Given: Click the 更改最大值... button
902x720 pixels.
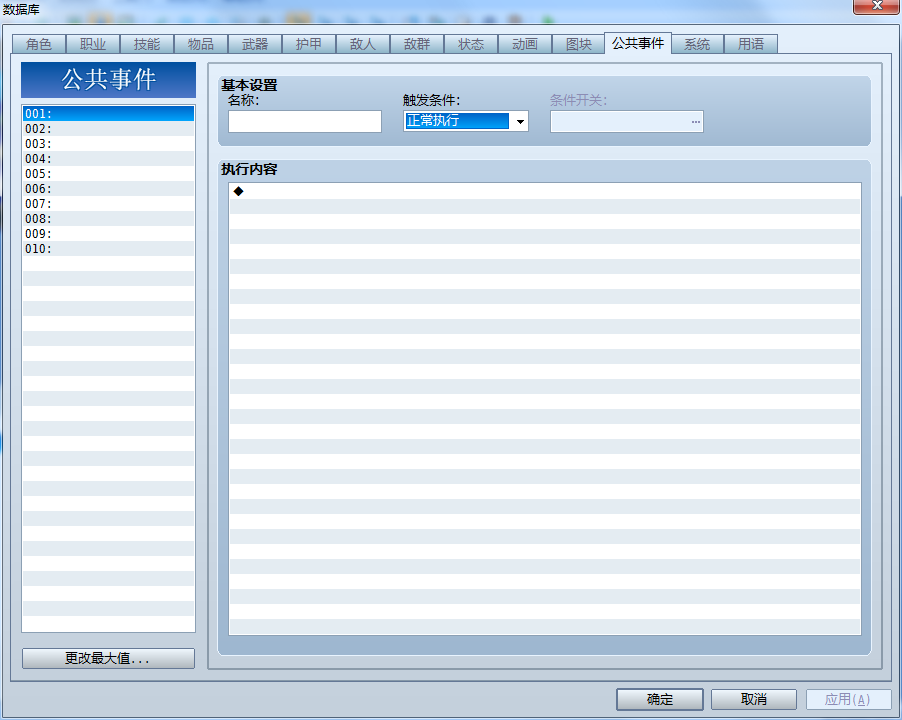Looking at the screenshot, I should tap(108, 658).
